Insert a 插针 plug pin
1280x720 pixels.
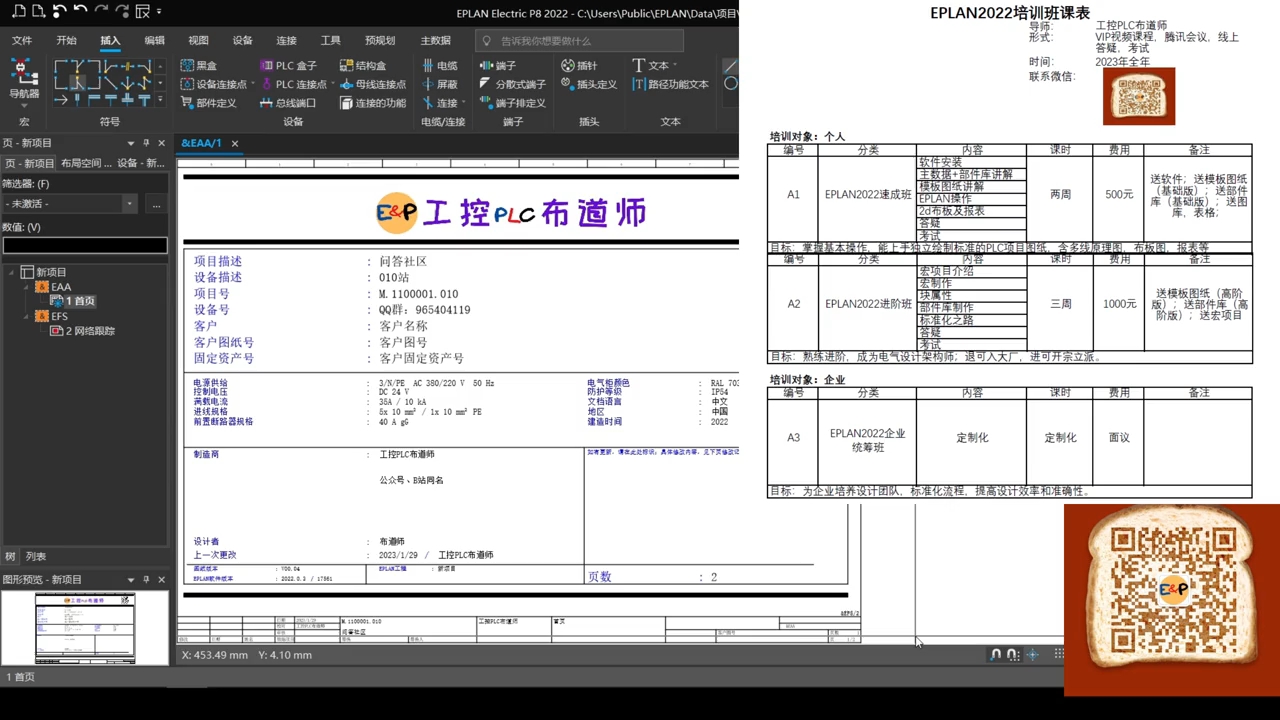[x=578, y=65]
